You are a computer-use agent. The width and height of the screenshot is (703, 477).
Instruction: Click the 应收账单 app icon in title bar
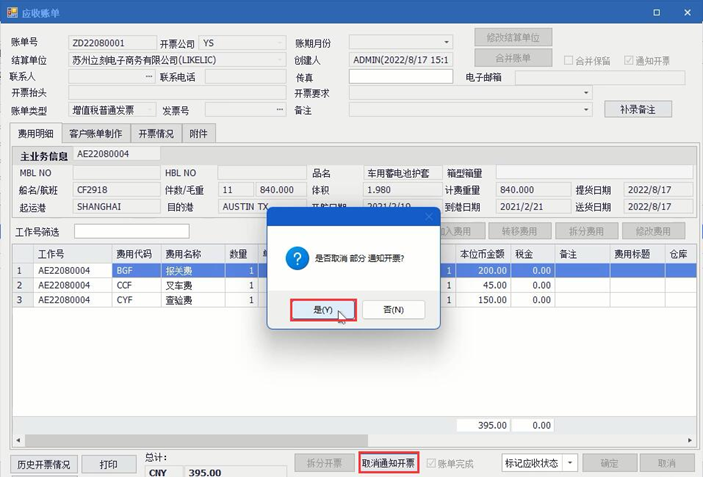pos(13,13)
